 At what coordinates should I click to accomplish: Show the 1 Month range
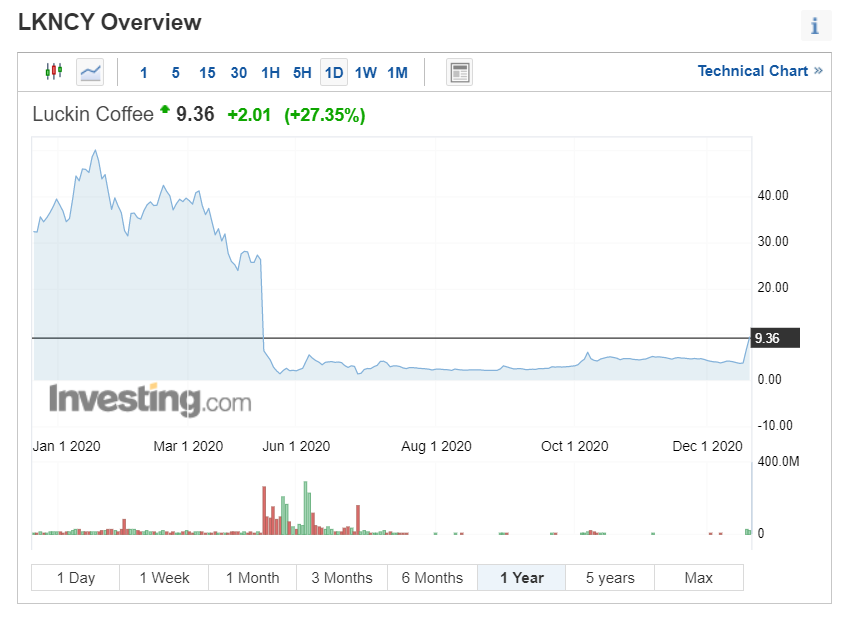coord(253,577)
